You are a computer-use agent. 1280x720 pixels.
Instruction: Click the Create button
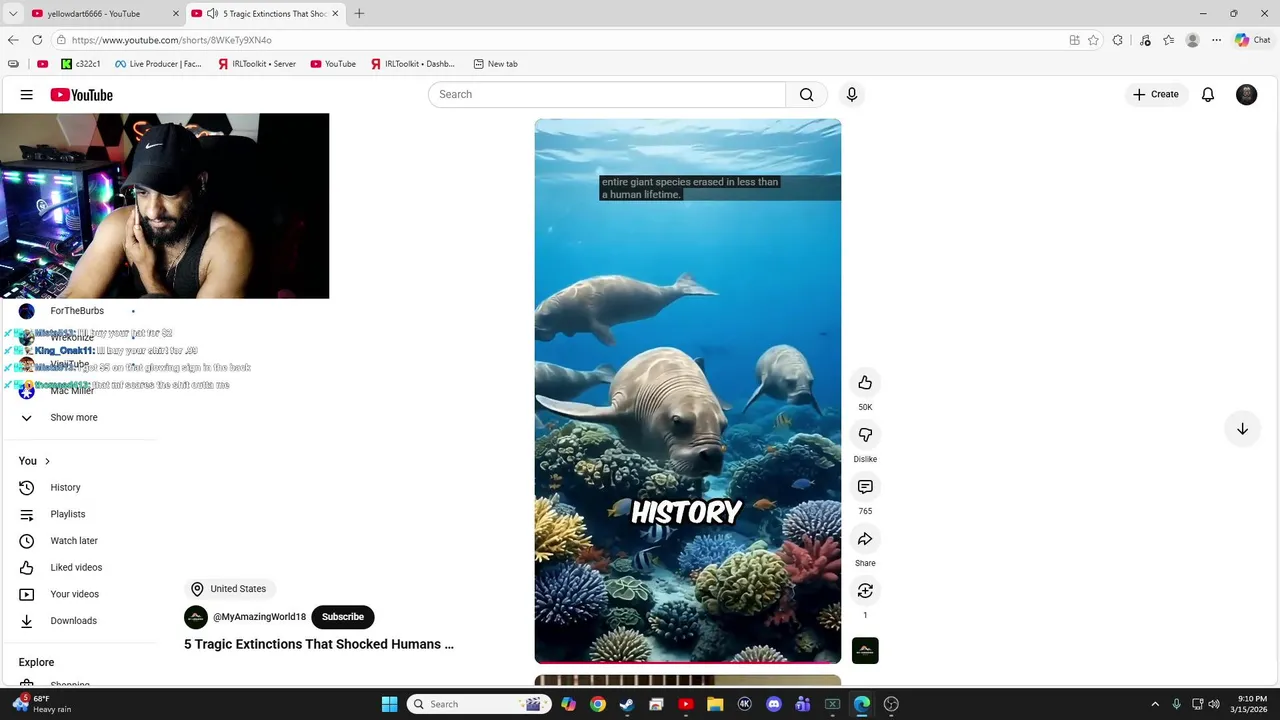1155,94
